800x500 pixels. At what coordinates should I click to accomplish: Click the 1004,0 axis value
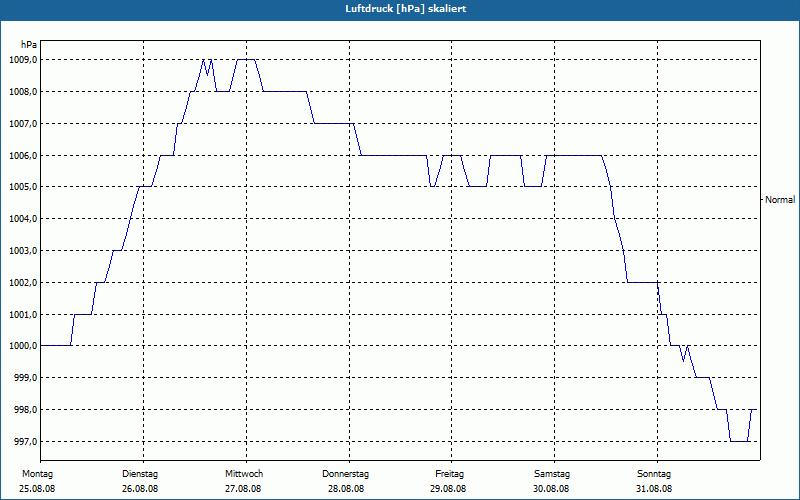[23, 219]
